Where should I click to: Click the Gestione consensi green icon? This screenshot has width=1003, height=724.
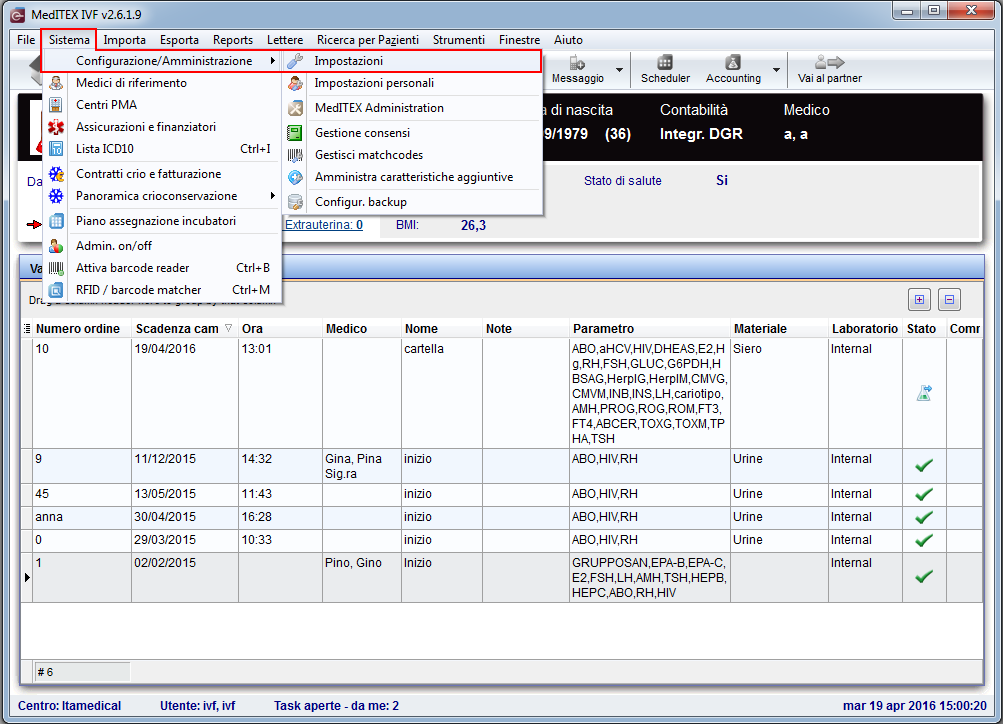tap(295, 133)
